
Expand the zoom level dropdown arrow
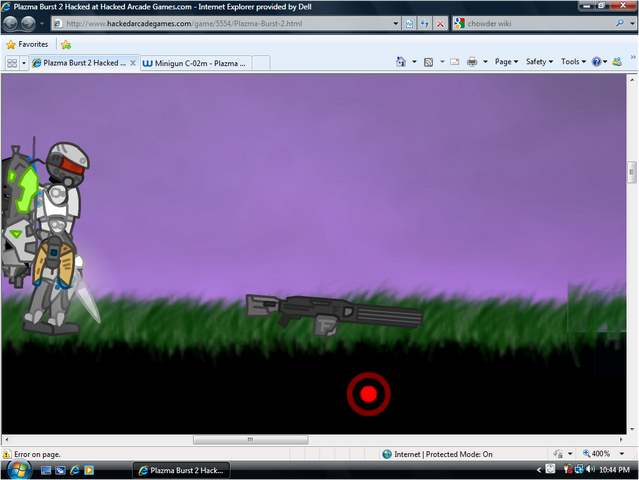point(622,454)
